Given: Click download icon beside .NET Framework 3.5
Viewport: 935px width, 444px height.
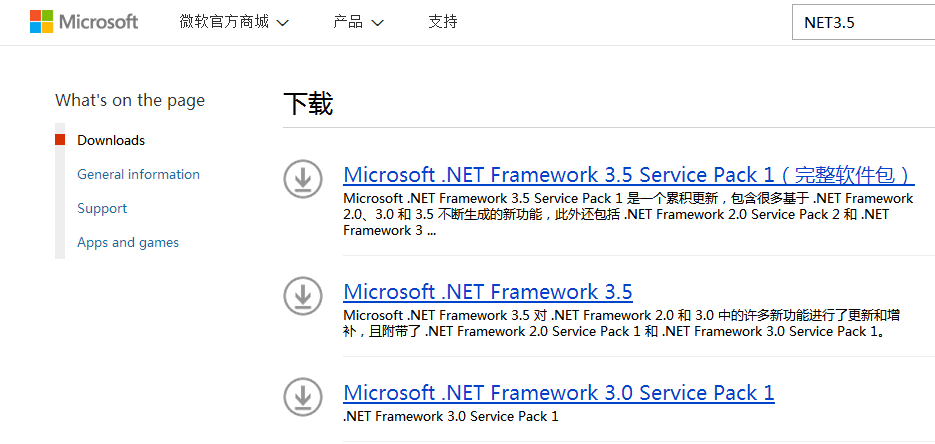Looking at the screenshot, I should click(x=302, y=295).
